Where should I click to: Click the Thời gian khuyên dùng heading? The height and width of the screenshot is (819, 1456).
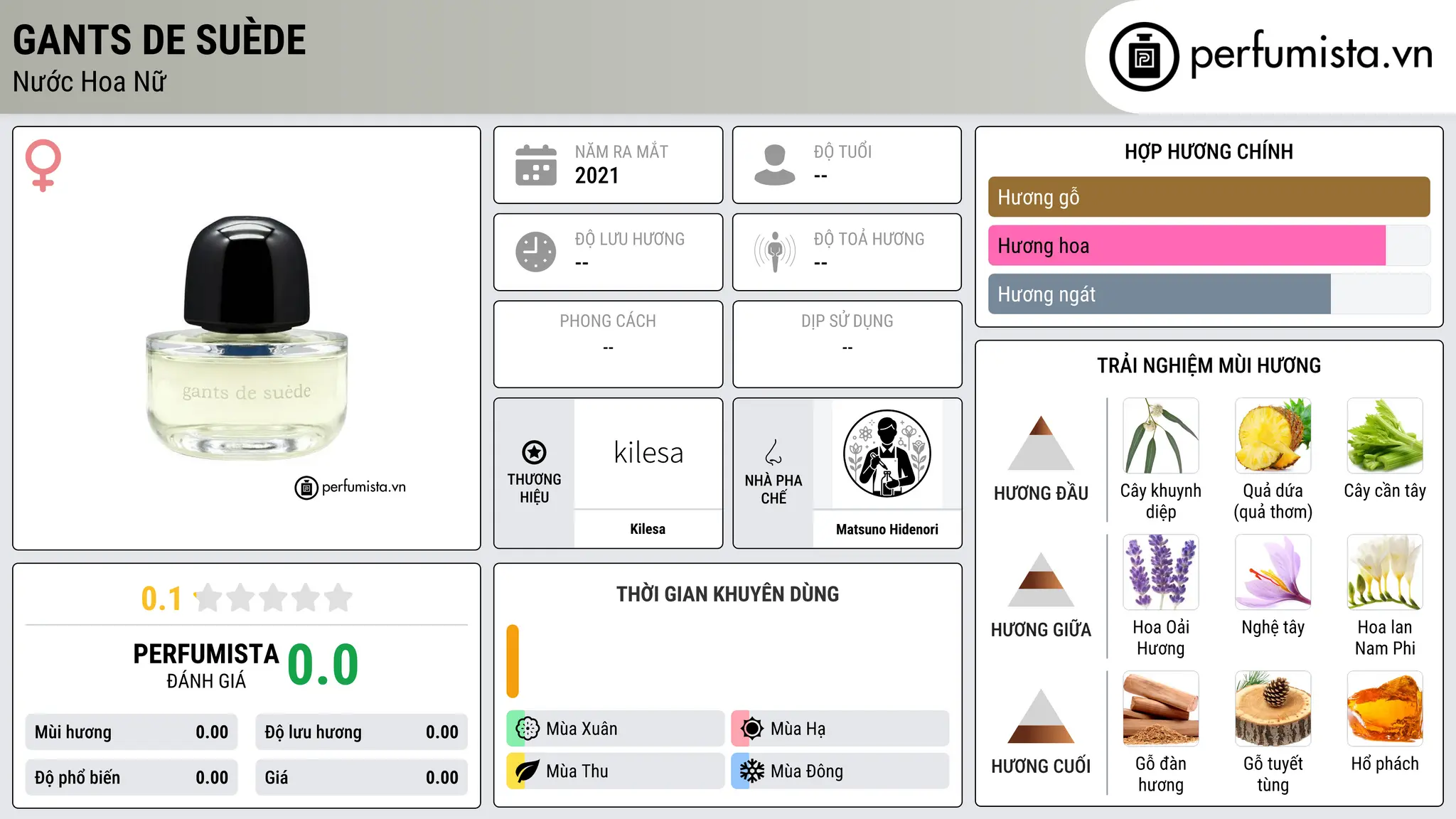727,594
